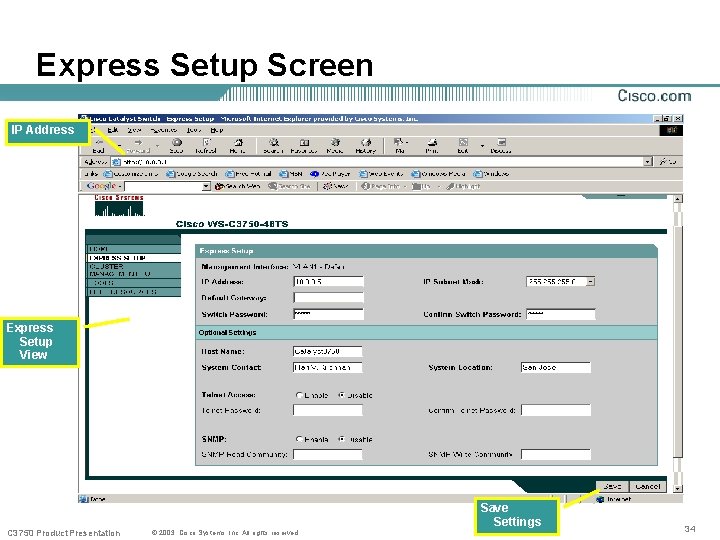720x540 pixels.
Task: Open Windows Media link in Links bar
Action: (439, 174)
